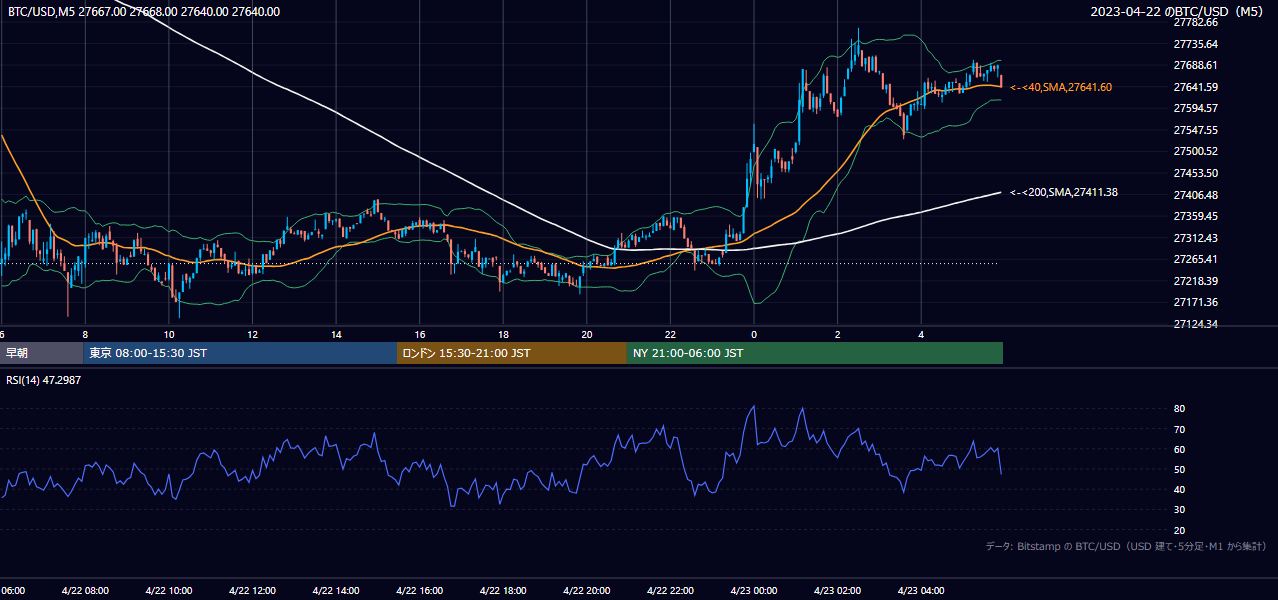
Task: Click hour label 22 under price chart
Action: pyautogui.click(x=670, y=335)
